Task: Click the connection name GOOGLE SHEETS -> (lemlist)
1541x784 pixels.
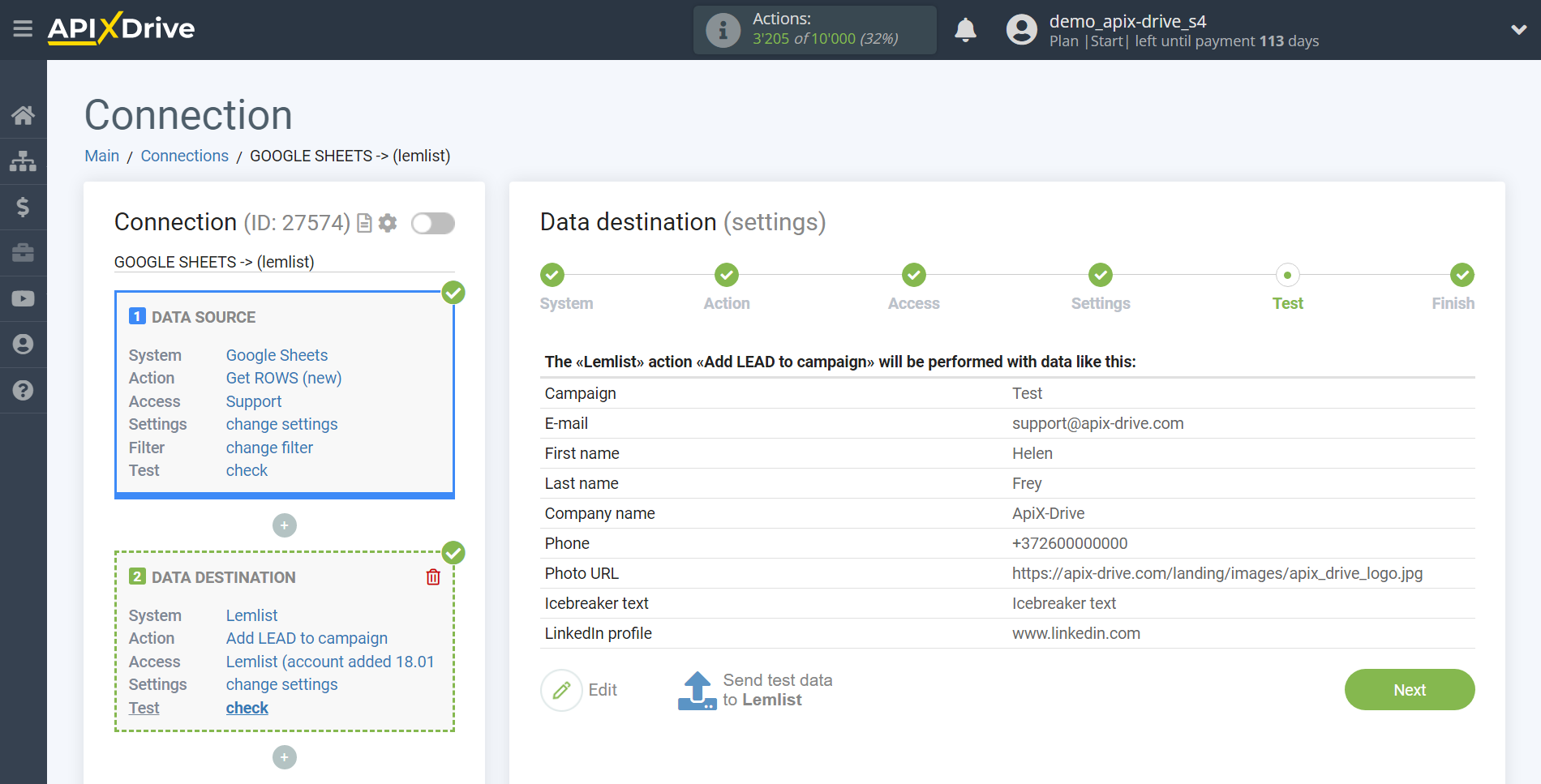Action: [214, 262]
